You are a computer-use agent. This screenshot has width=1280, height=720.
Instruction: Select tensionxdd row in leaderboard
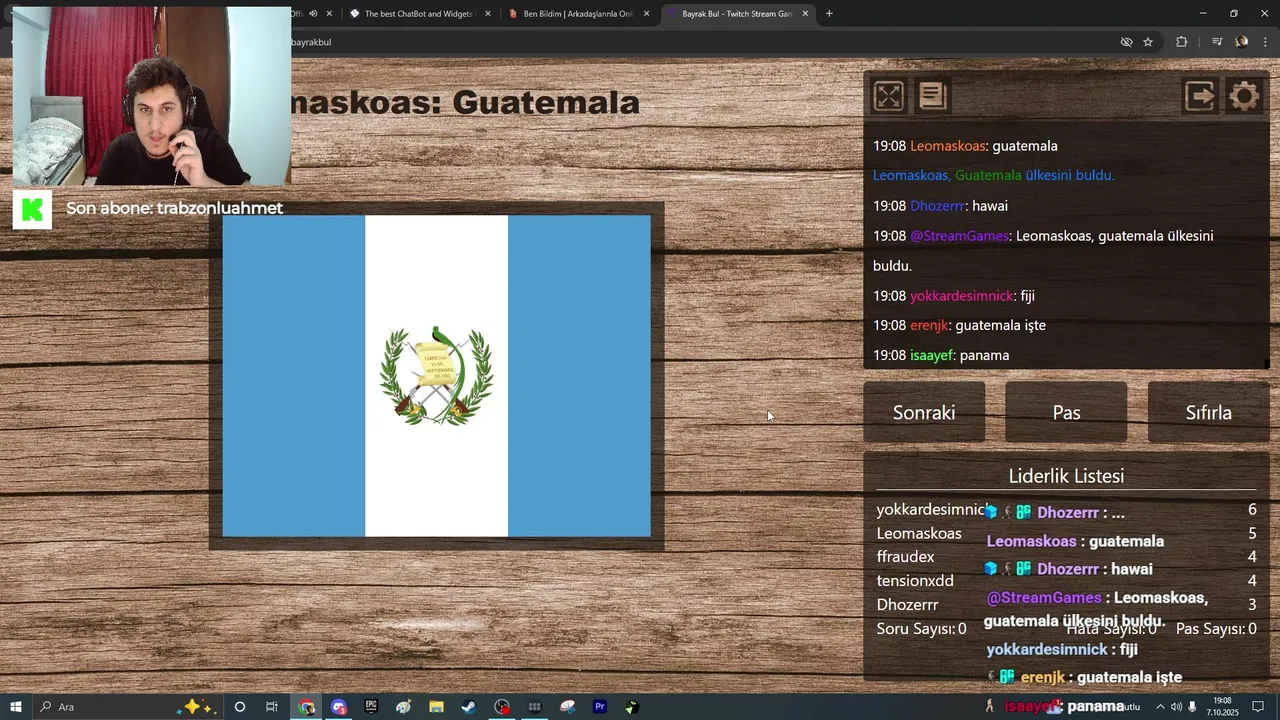pyautogui.click(x=1066, y=581)
